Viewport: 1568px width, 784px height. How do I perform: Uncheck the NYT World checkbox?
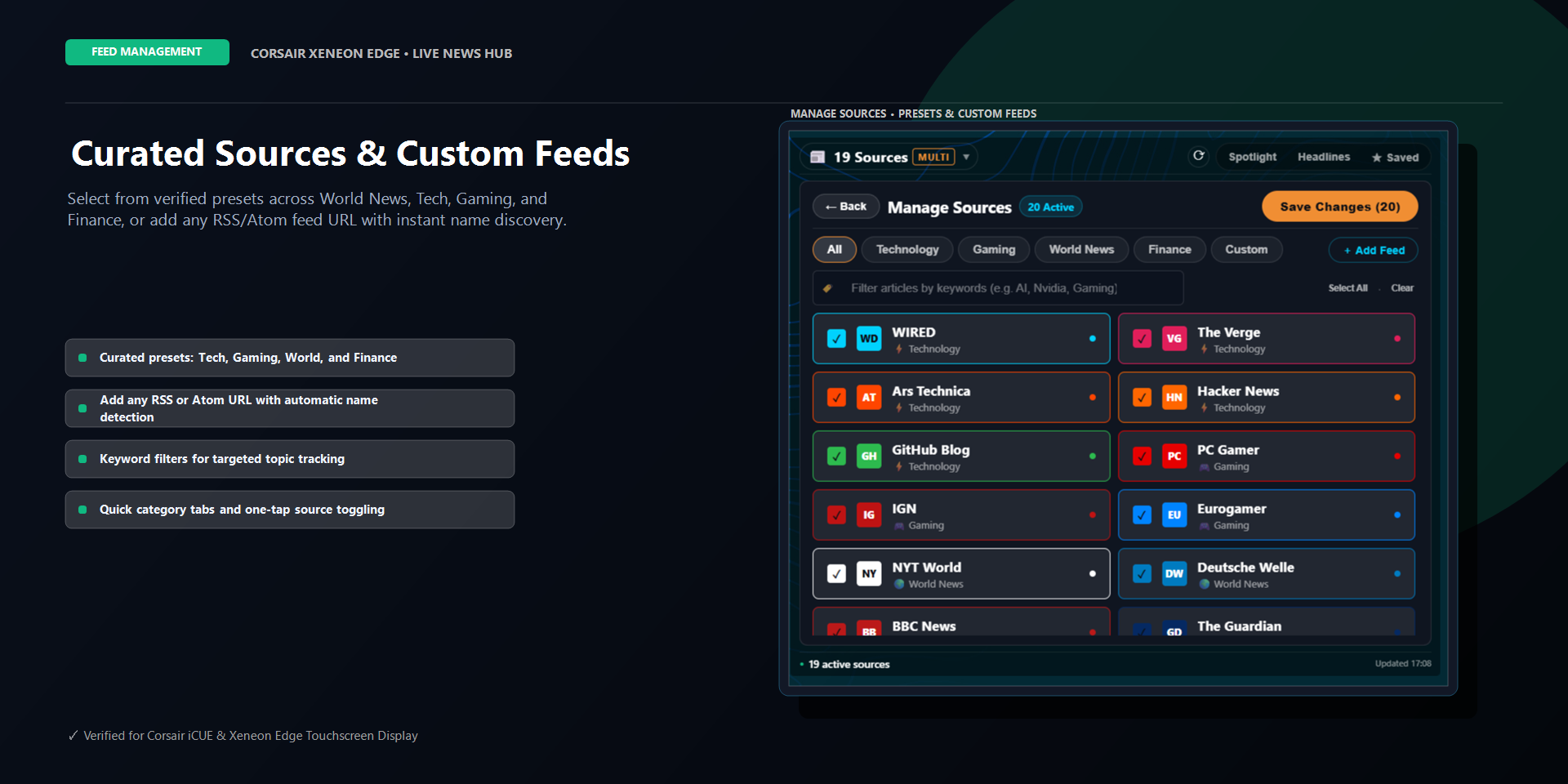coord(836,573)
